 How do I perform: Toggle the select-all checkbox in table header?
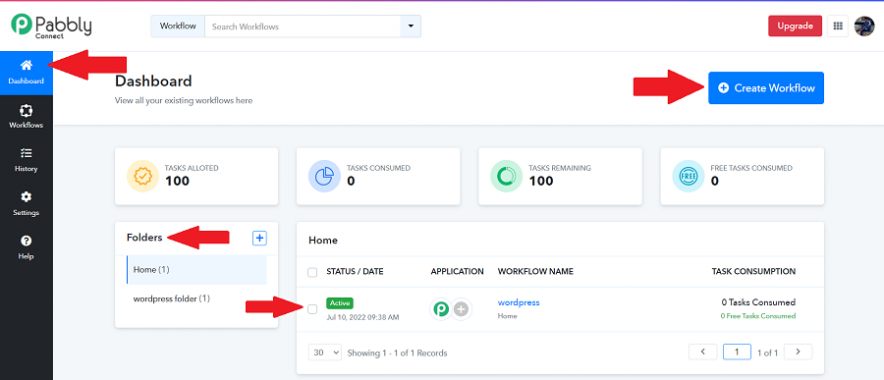pos(312,272)
